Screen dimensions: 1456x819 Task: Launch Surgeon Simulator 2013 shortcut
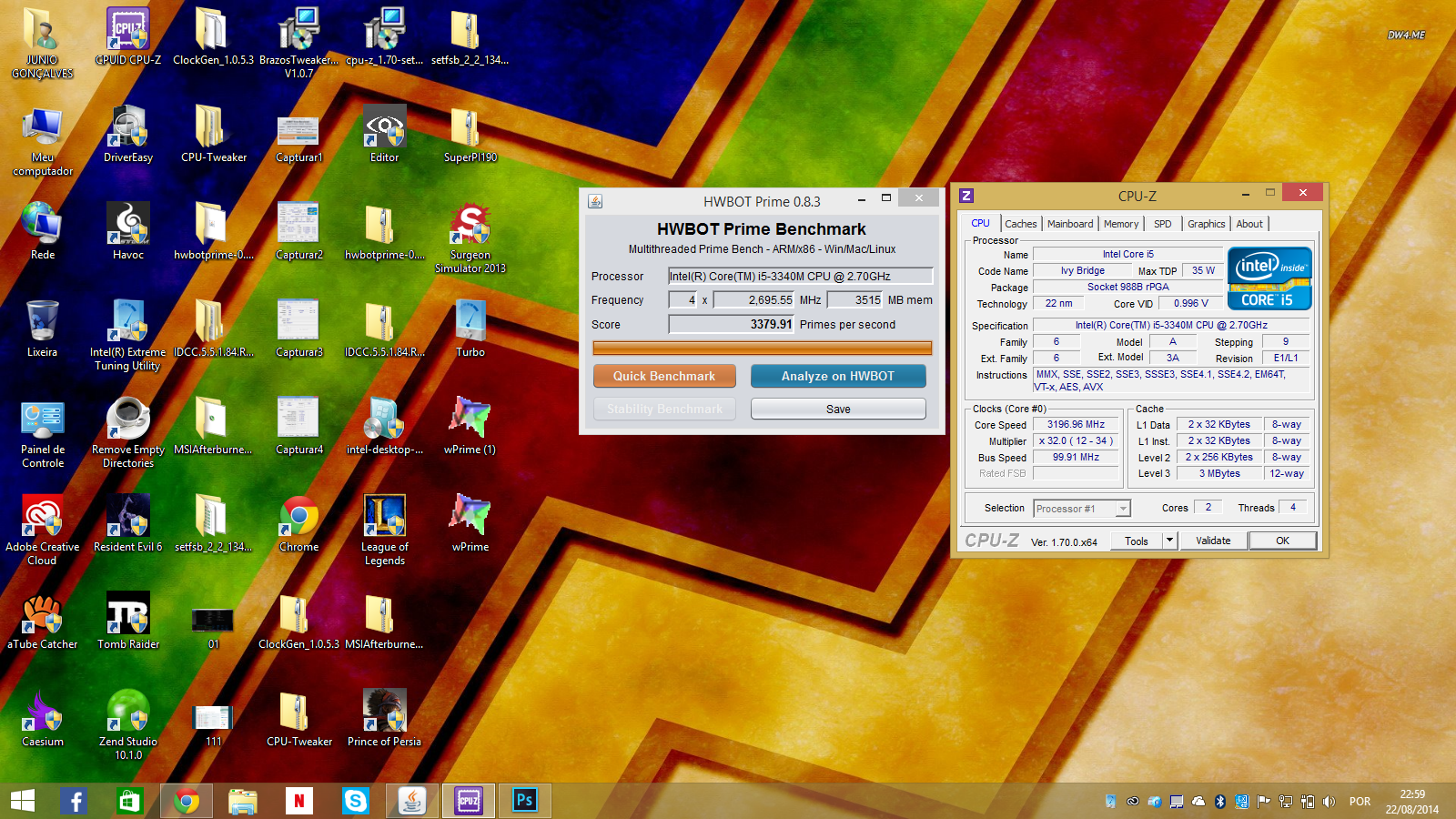[470, 238]
